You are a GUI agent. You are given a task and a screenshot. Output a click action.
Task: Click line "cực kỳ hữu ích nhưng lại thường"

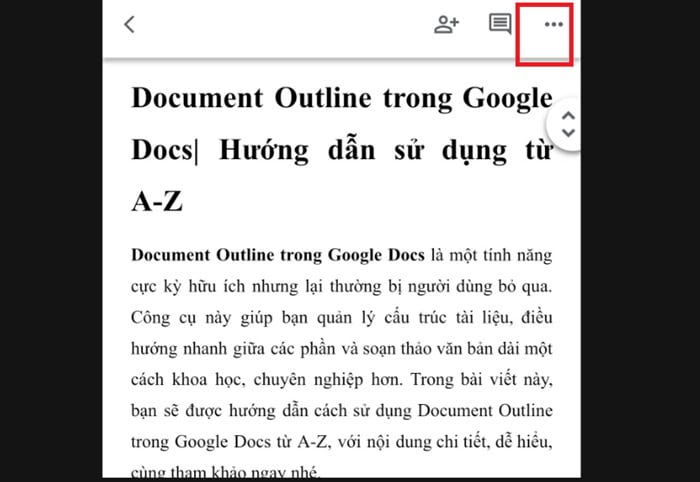tap(256, 287)
